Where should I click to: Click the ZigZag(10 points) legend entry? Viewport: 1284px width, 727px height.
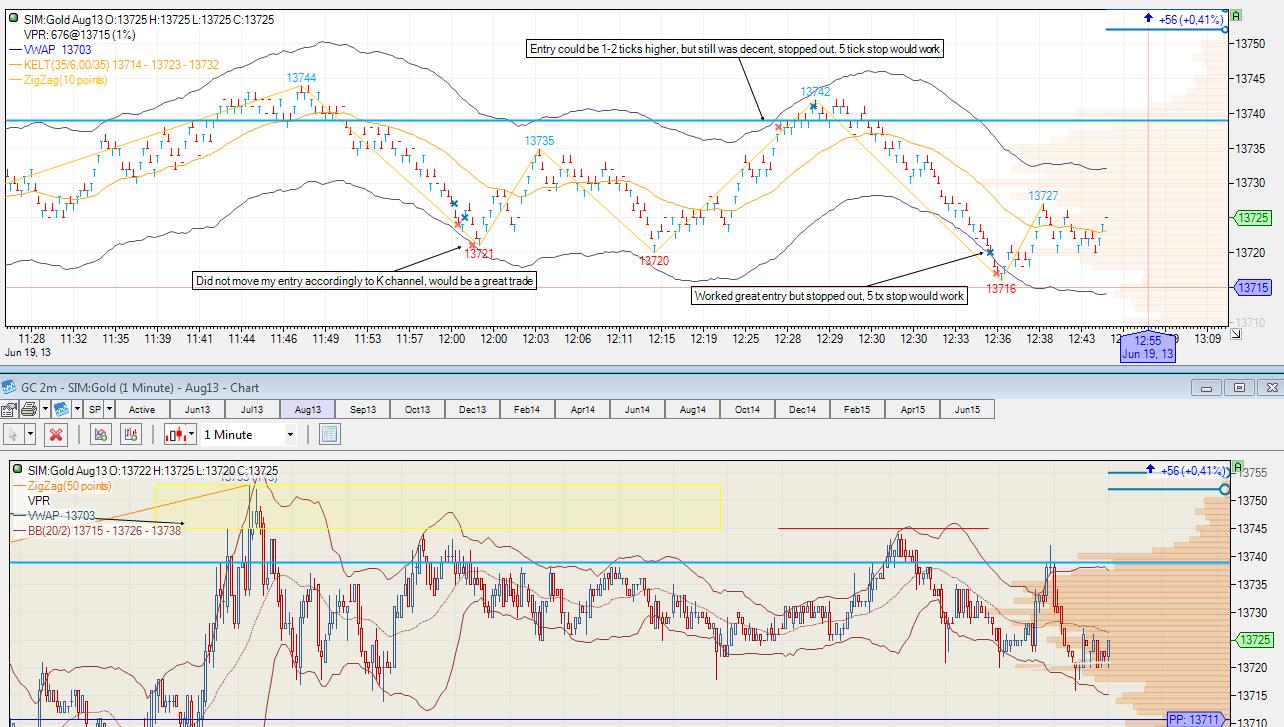coord(59,80)
